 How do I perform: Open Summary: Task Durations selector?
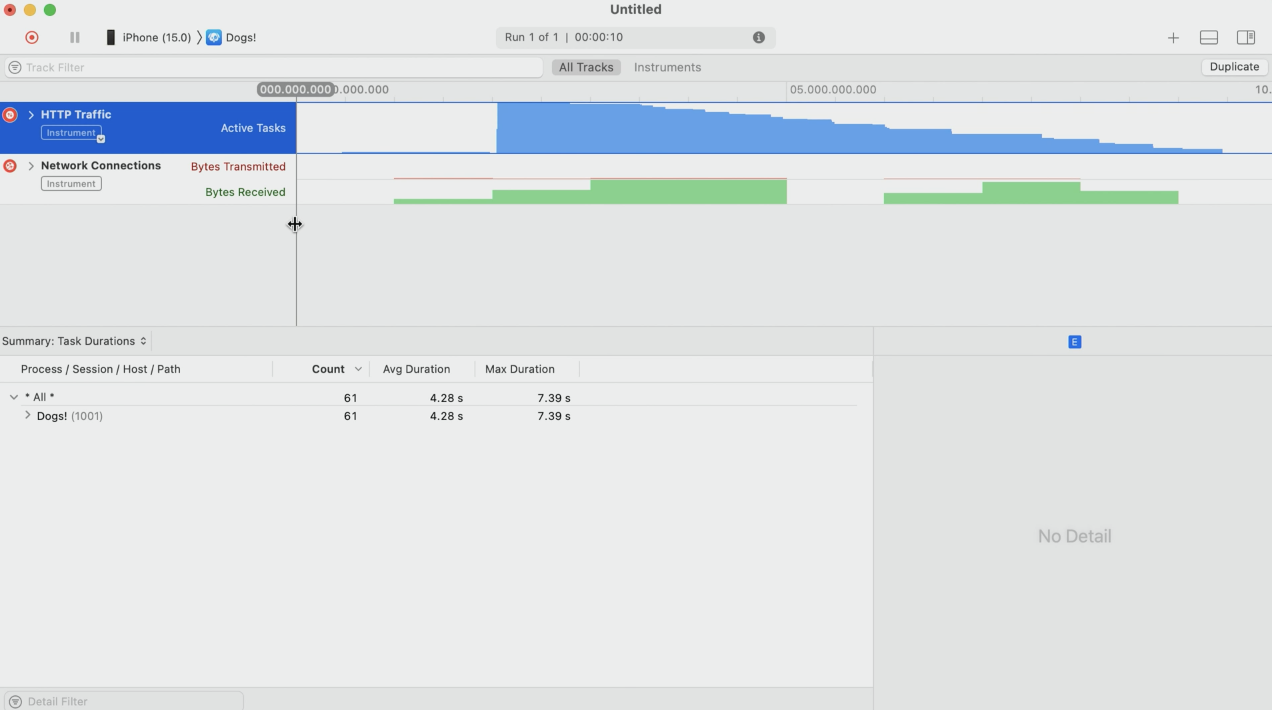click(75, 341)
